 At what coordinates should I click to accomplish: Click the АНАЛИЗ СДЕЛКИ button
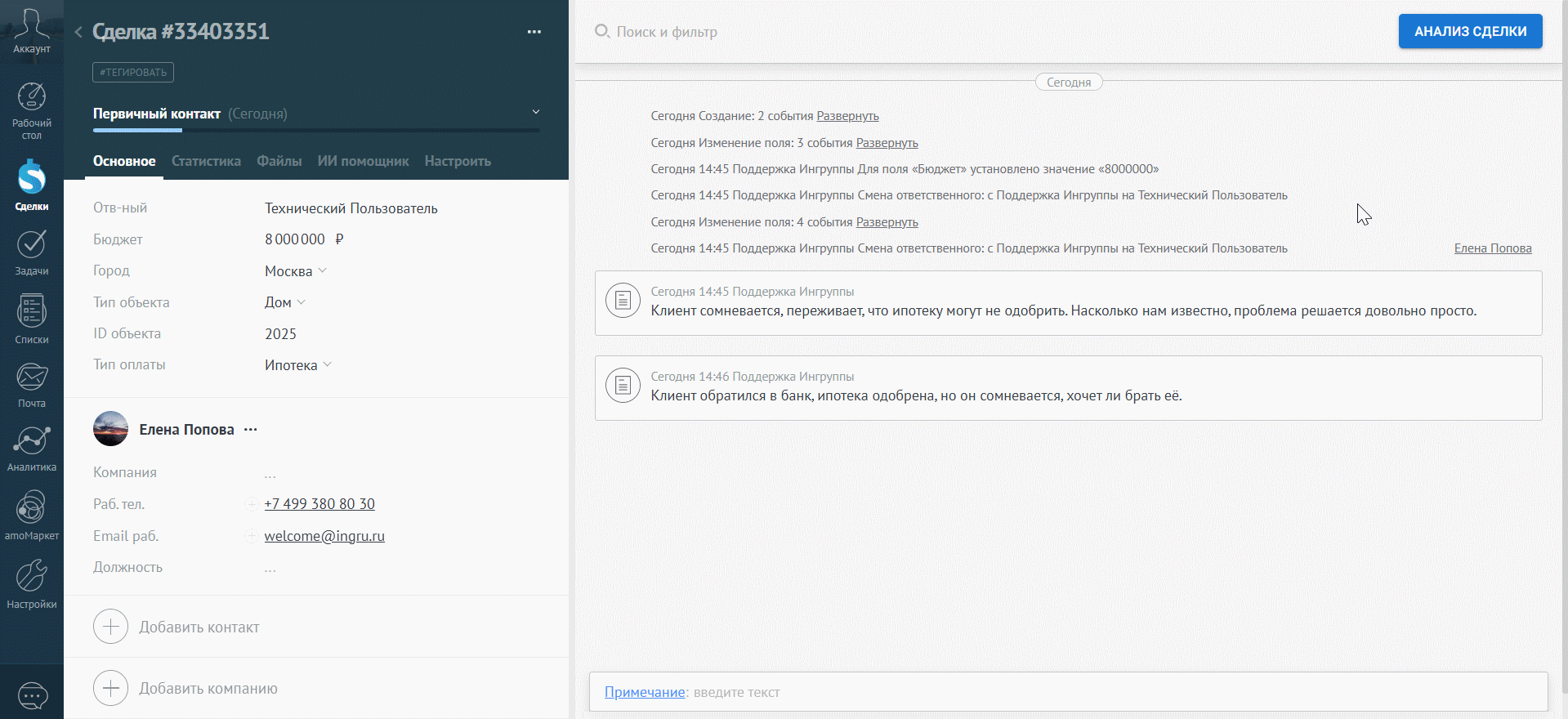pyautogui.click(x=1470, y=31)
